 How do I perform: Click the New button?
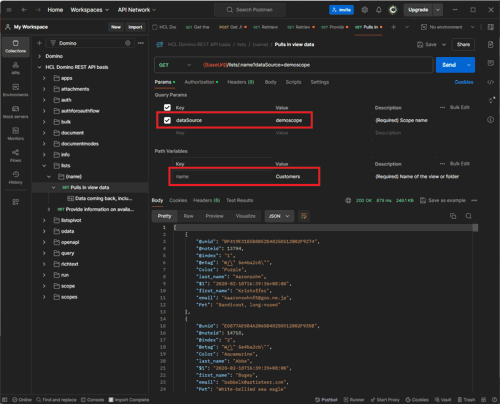[116, 27]
